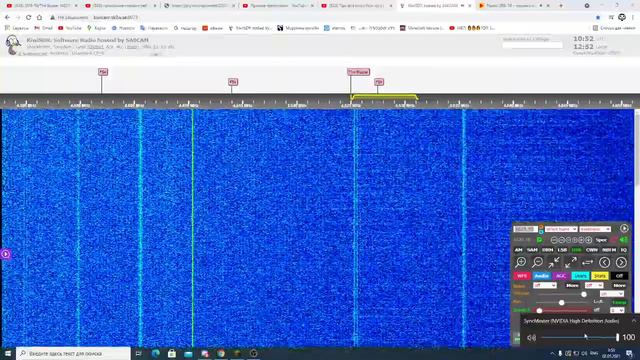Click the green play icon beside frequency
The image size is (640, 360).
[x=540, y=240]
